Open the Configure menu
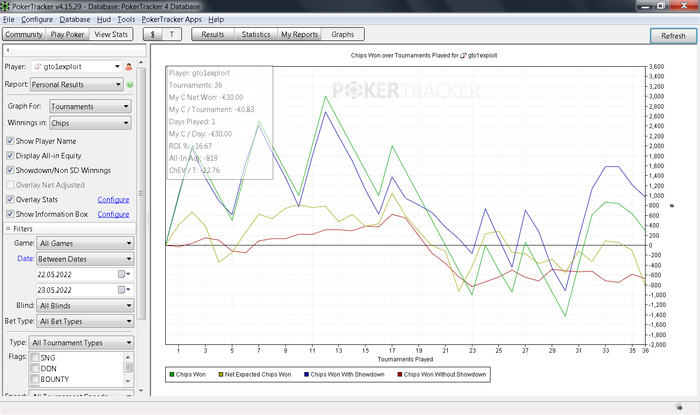The width and height of the screenshot is (700, 415). (x=37, y=20)
